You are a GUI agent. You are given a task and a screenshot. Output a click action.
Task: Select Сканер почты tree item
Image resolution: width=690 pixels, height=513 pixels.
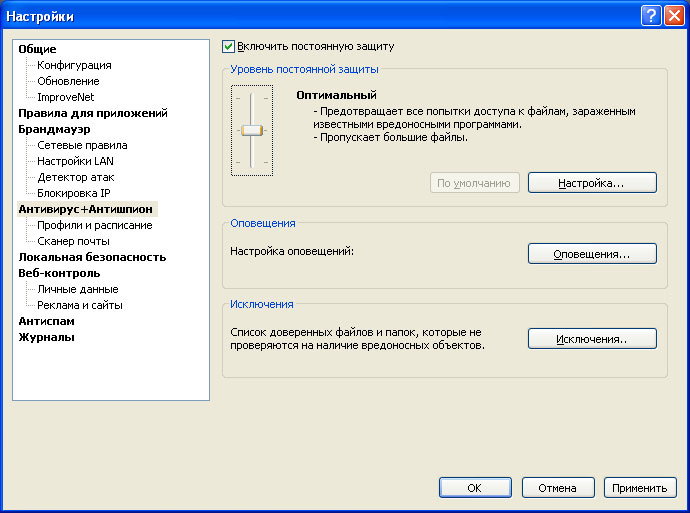[73, 241]
